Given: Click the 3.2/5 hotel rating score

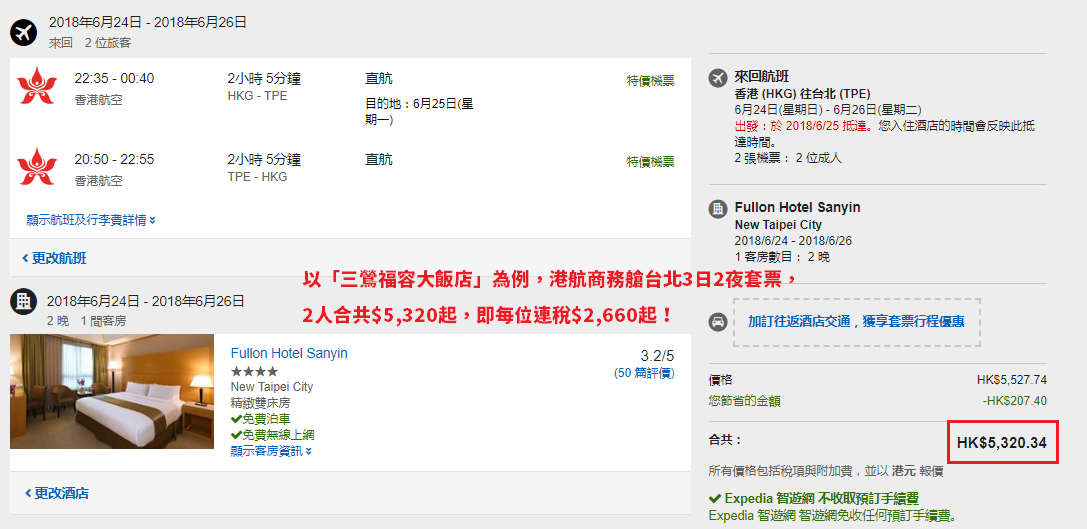Looking at the screenshot, I should [x=657, y=356].
